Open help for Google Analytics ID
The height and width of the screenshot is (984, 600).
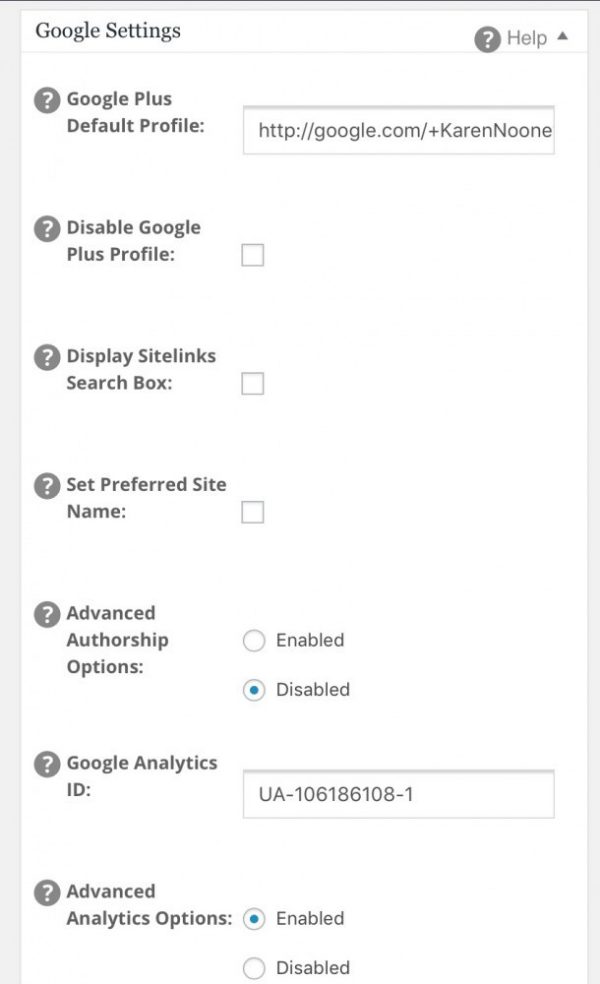click(46, 763)
